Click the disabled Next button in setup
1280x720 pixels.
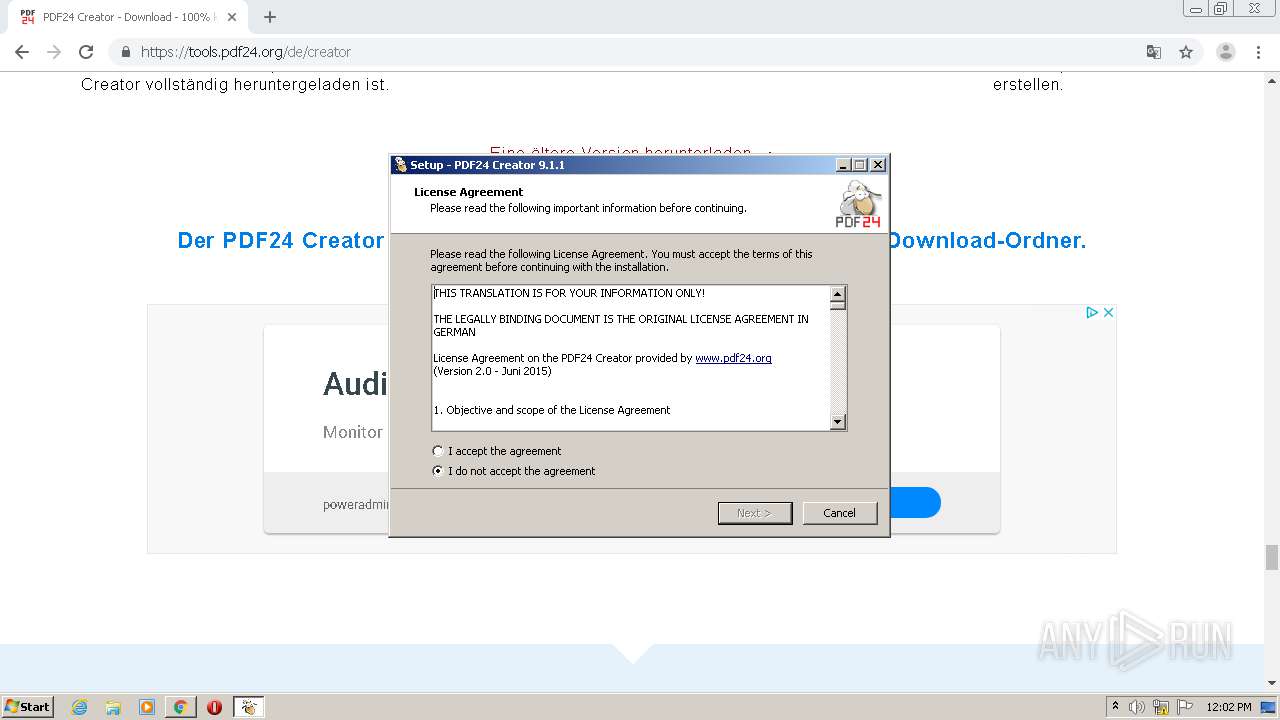pyautogui.click(x=755, y=513)
